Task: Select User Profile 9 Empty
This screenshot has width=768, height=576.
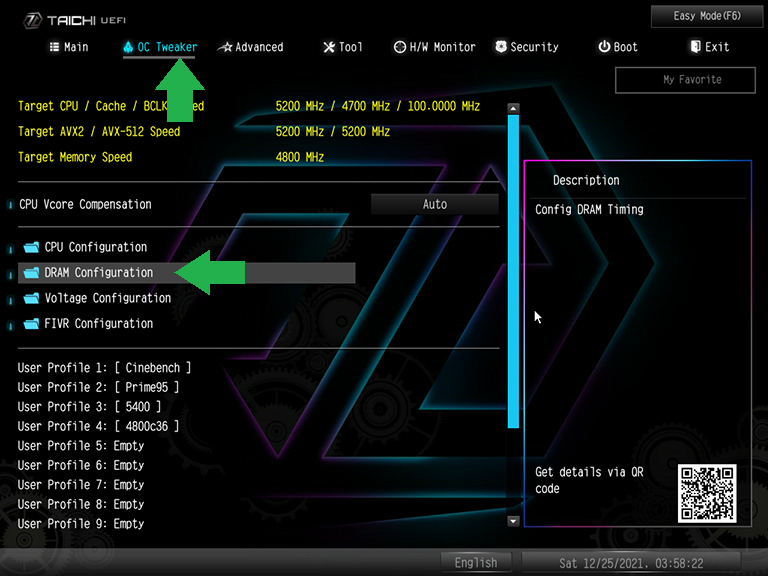Action: [81, 524]
